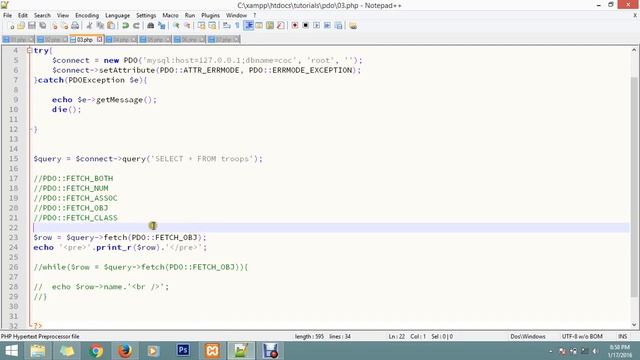Click the Ln : 22 status text

click(396, 336)
